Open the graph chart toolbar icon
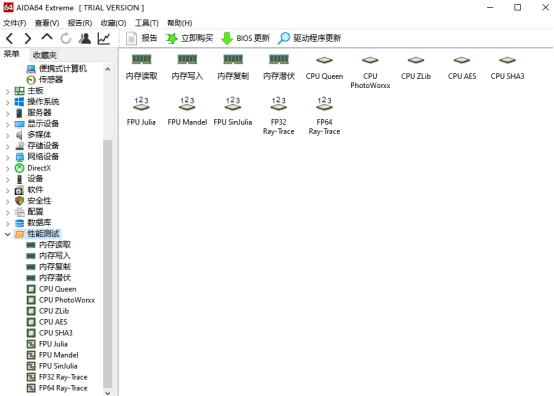Viewport: 554px width, 396px height. pyautogui.click(x=104, y=38)
